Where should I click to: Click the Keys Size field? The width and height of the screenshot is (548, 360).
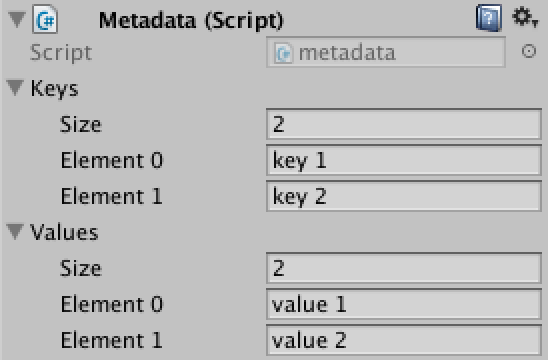click(x=404, y=124)
